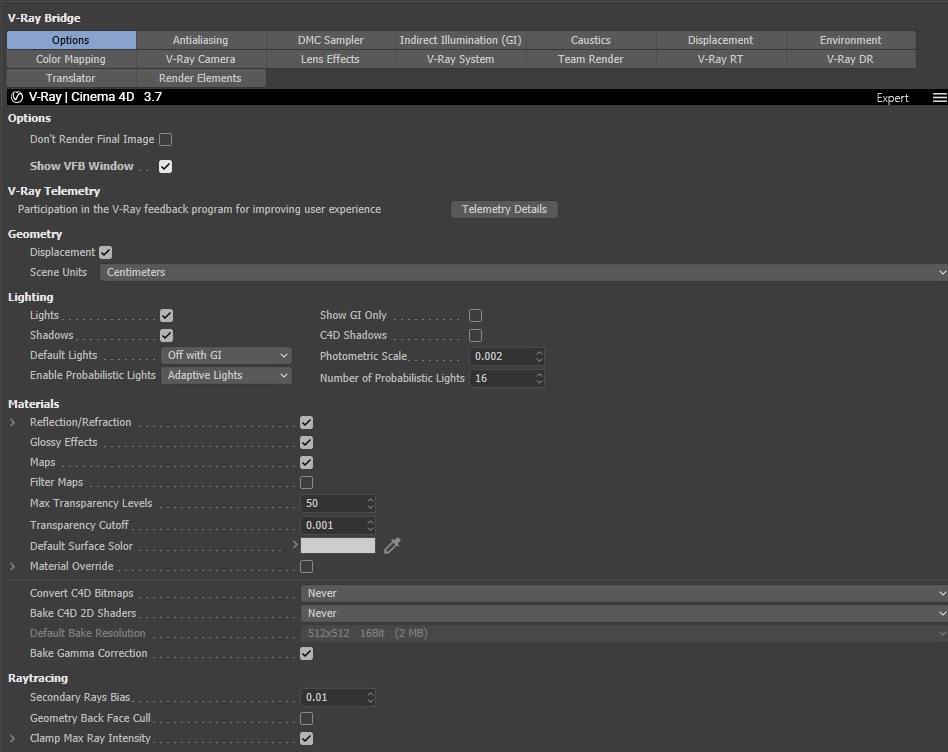Click the Expert mode label
Image resolution: width=948 pixels, height=752 pixels.
(x=892, y=98)
